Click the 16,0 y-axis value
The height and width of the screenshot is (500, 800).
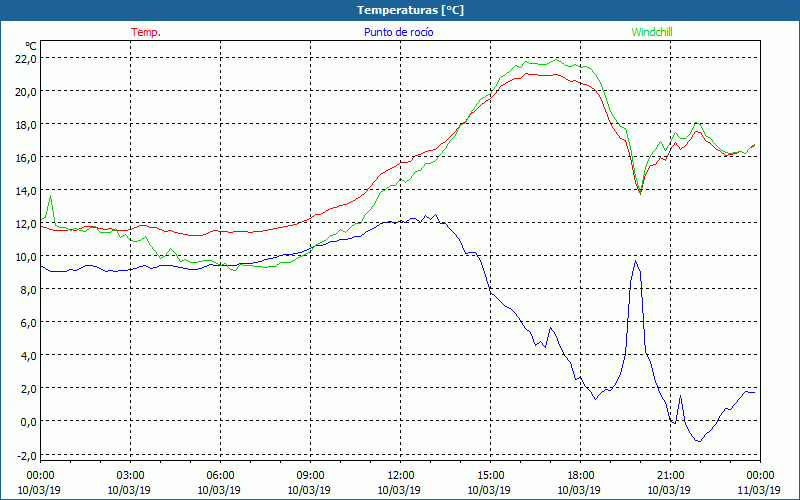pos(26,158)
